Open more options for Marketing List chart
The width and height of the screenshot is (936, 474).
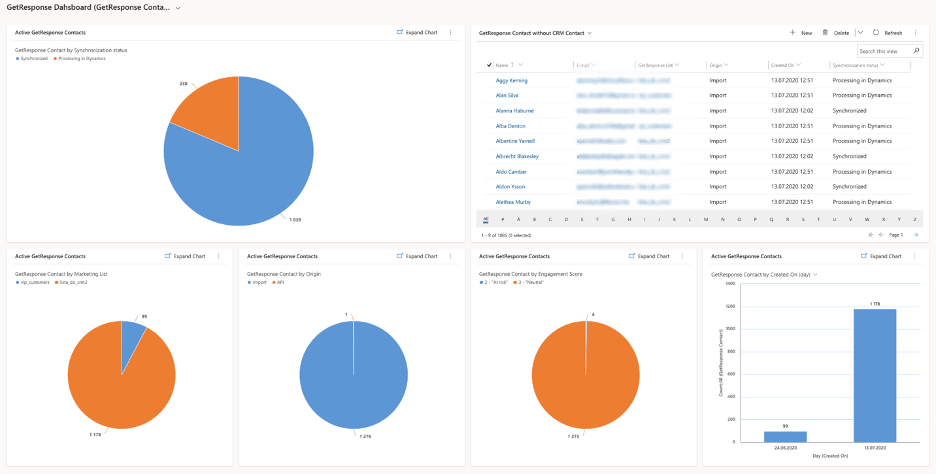[x=218, y=256]
